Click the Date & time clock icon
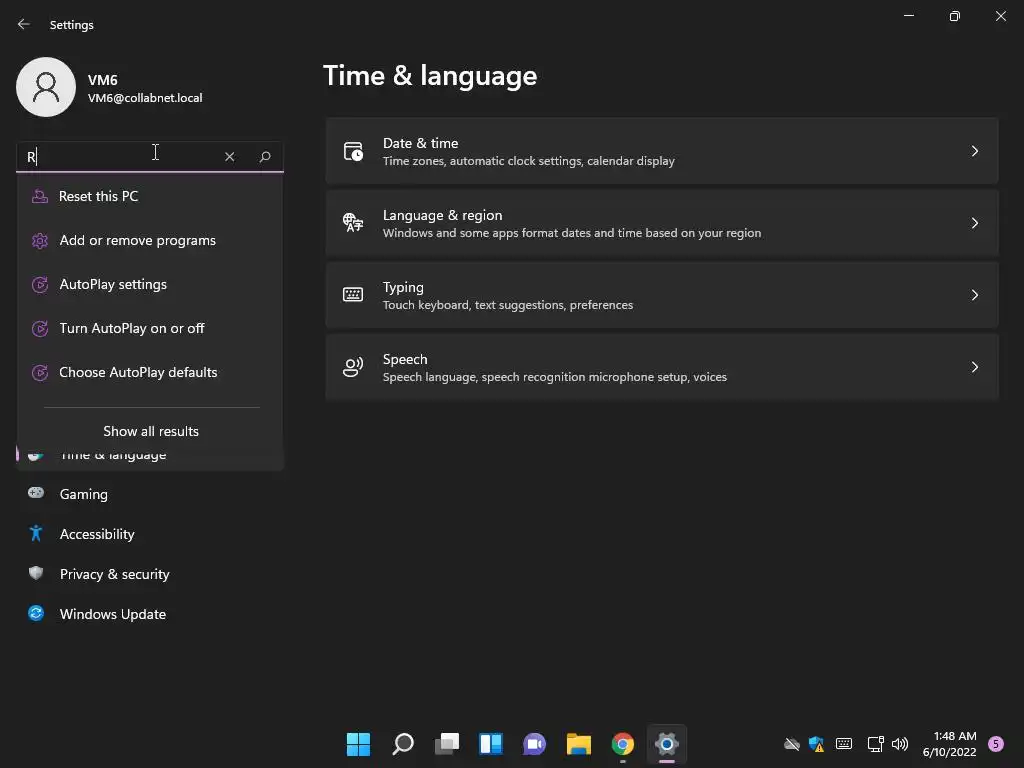Viewport: 1024px width, 768px height. point(353,151)
